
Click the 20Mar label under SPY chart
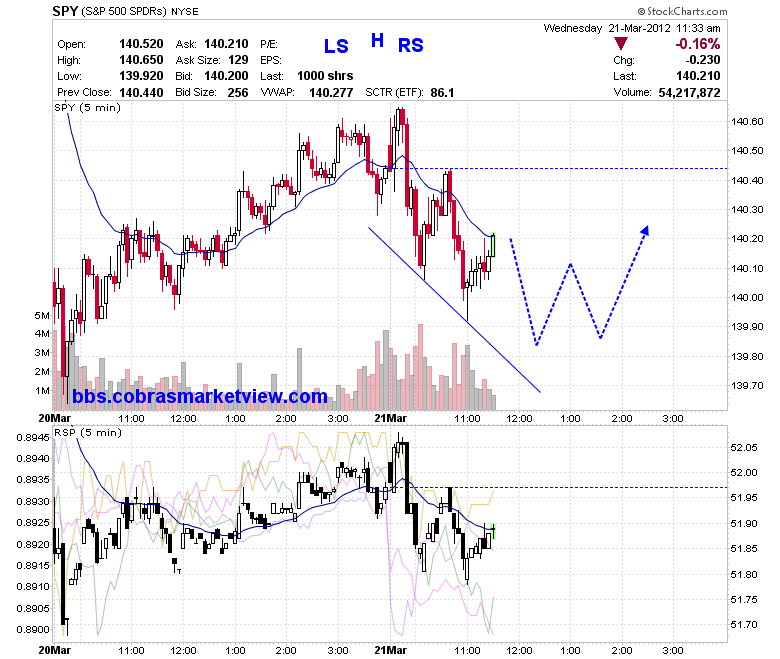(x=55, y=418)
